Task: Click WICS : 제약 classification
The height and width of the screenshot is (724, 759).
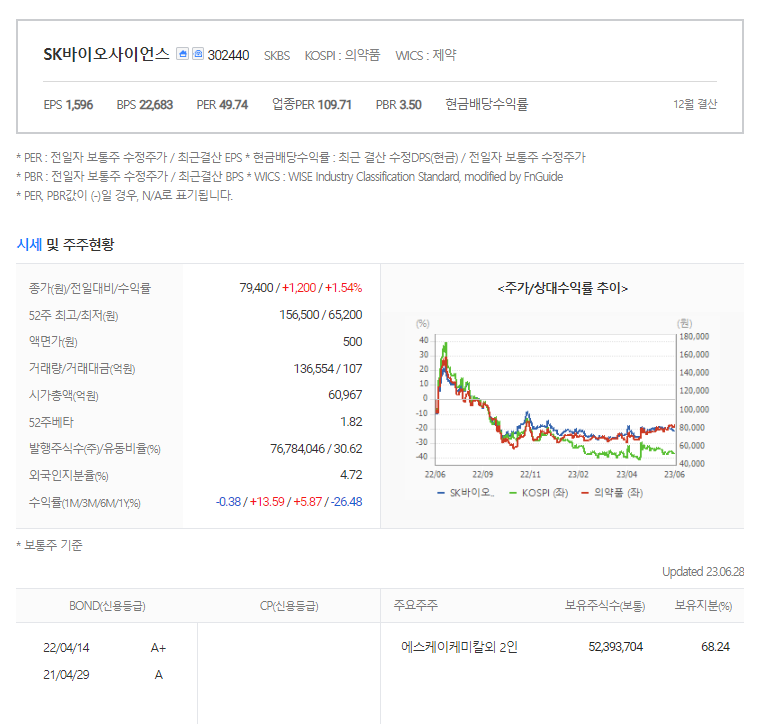Action: coord(425,55)
